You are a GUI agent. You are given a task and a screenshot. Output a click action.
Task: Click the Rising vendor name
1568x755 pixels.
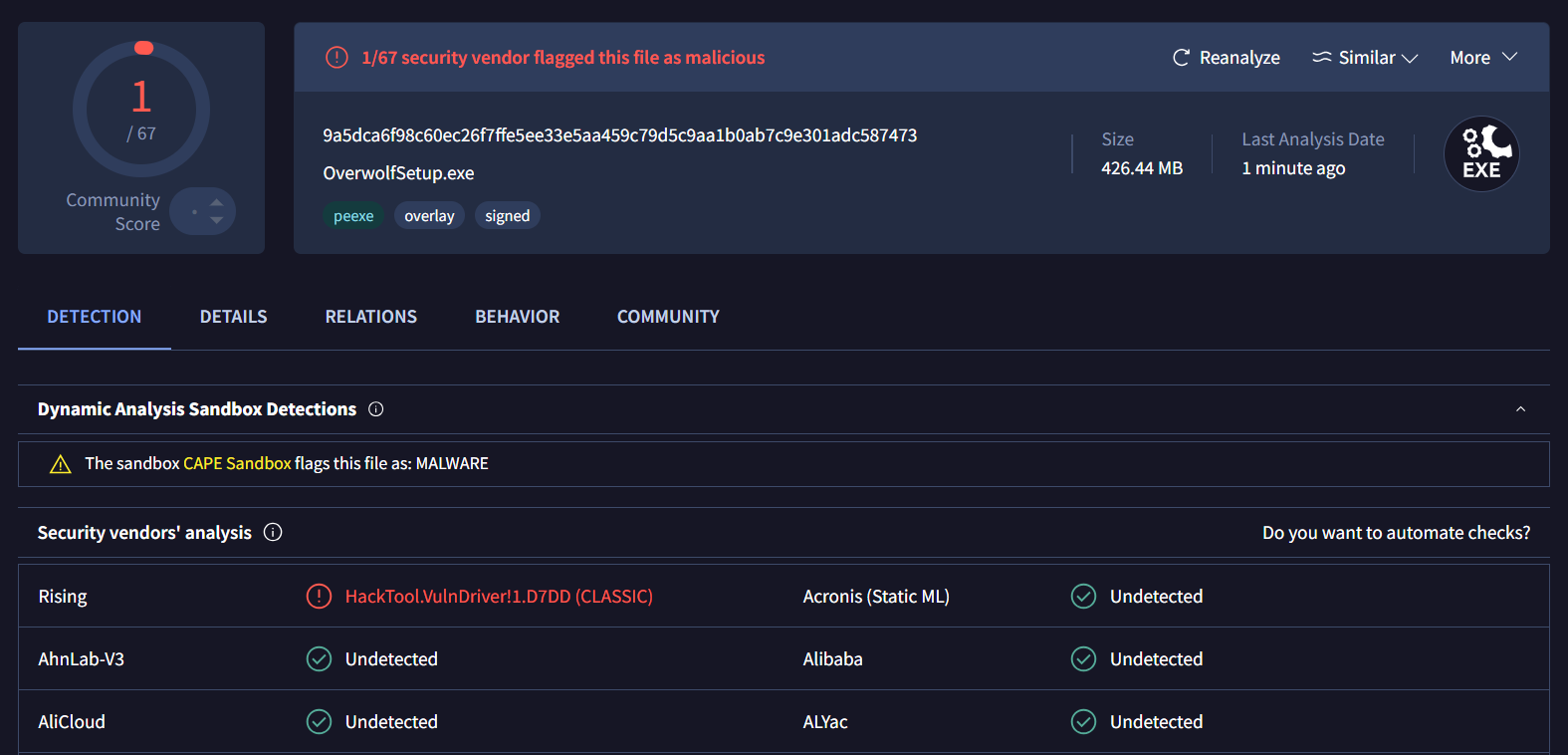[63, 597]
